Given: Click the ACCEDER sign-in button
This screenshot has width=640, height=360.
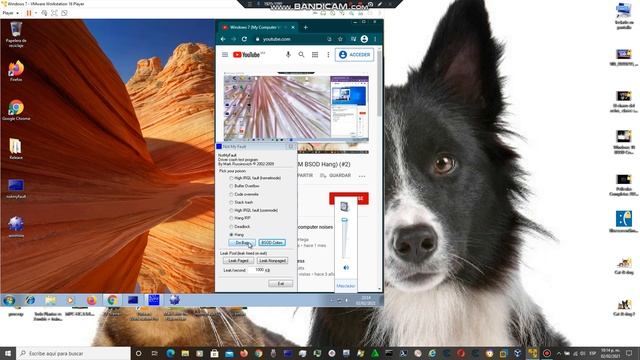Looking at the screenshot, I should click(x=354, y=55).
